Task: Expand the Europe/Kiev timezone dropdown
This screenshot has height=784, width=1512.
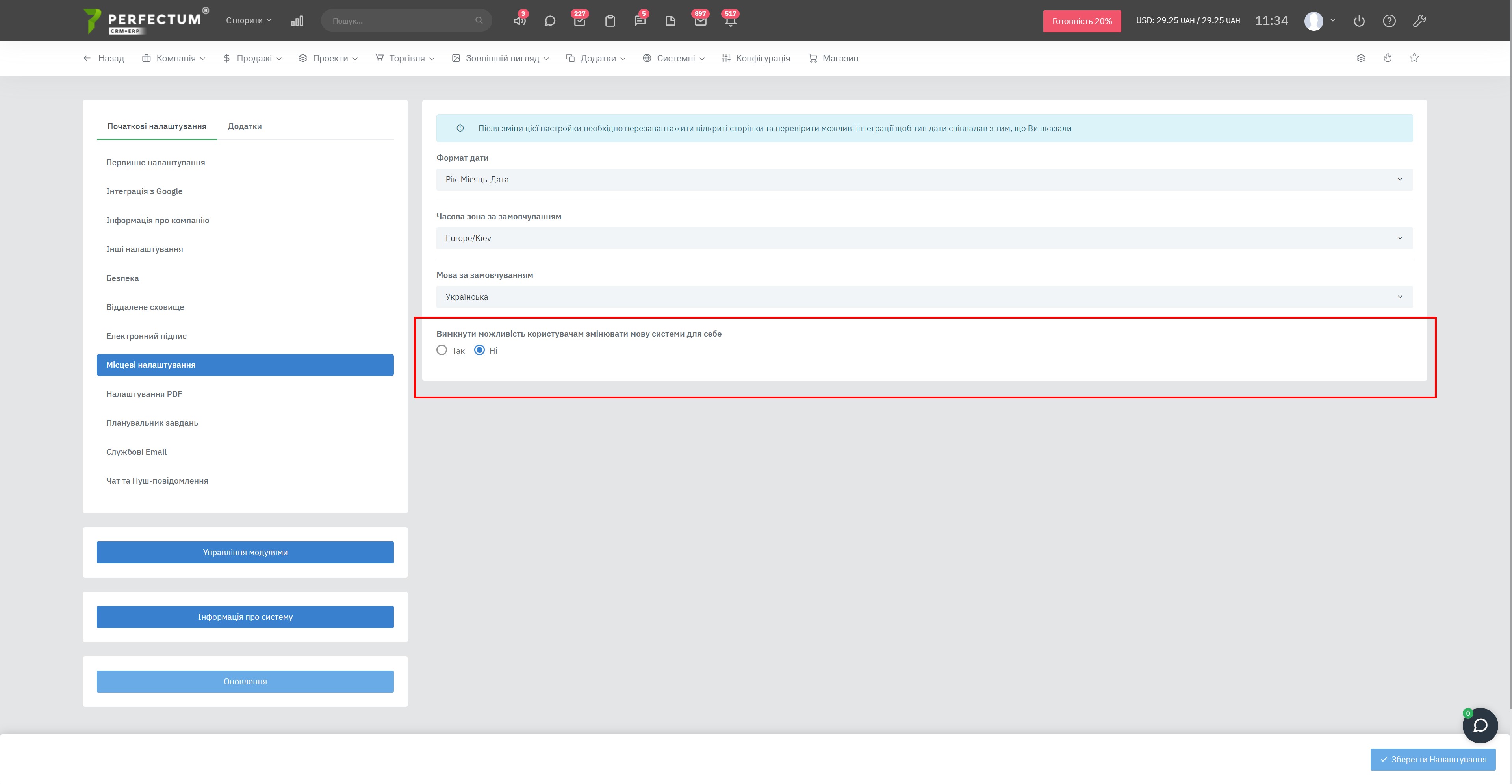Action: [924, 238]
